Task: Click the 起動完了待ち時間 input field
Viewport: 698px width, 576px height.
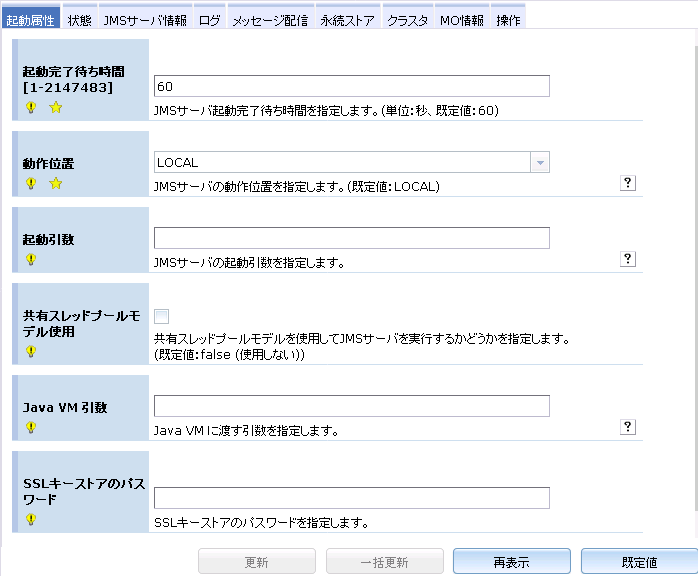Action: (x=352, y=86)
